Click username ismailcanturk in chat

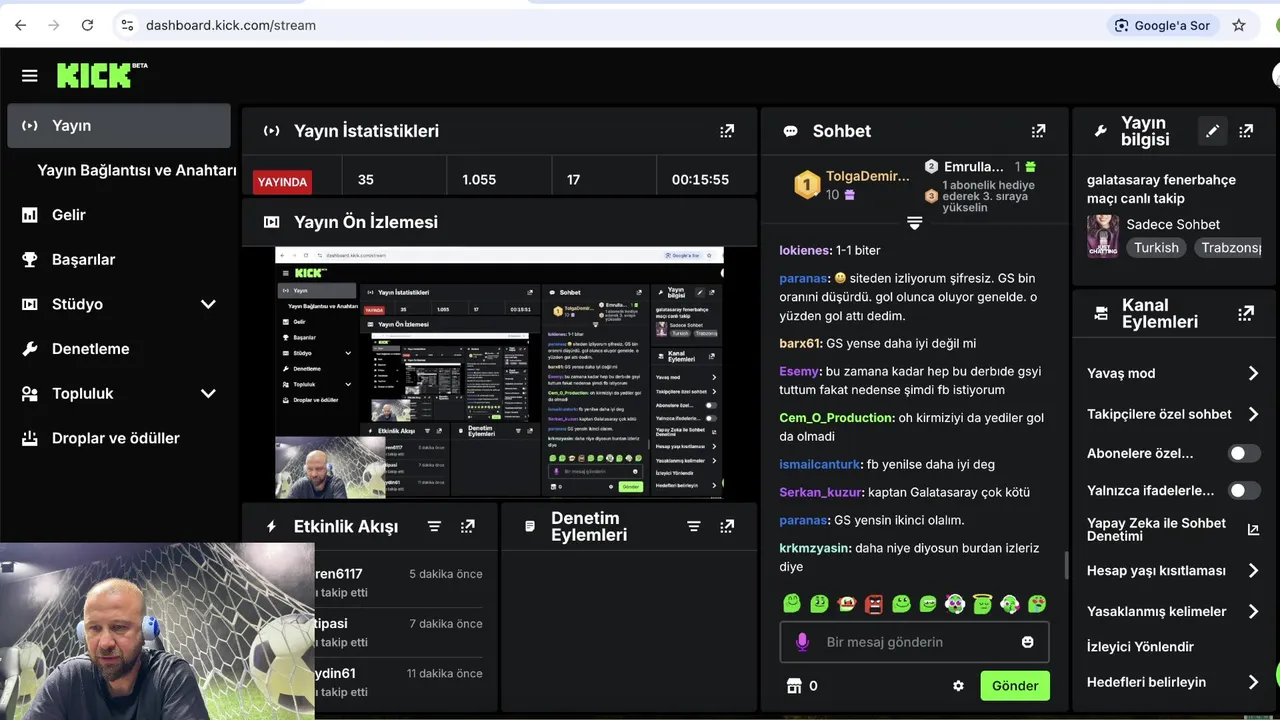(x=820, y=464)
